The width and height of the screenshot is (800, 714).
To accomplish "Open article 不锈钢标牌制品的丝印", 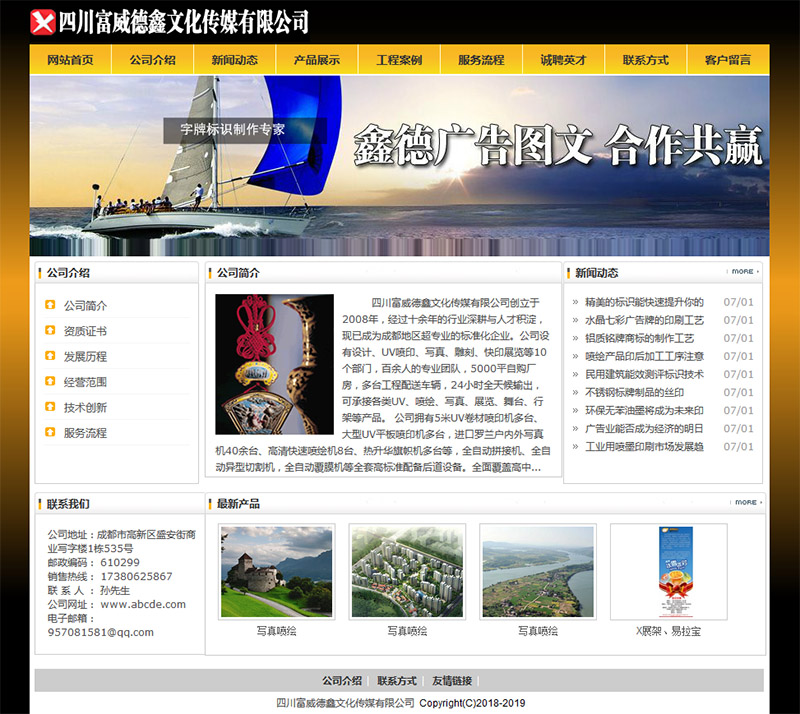I will pyautogui.click(x=634, y=393).
